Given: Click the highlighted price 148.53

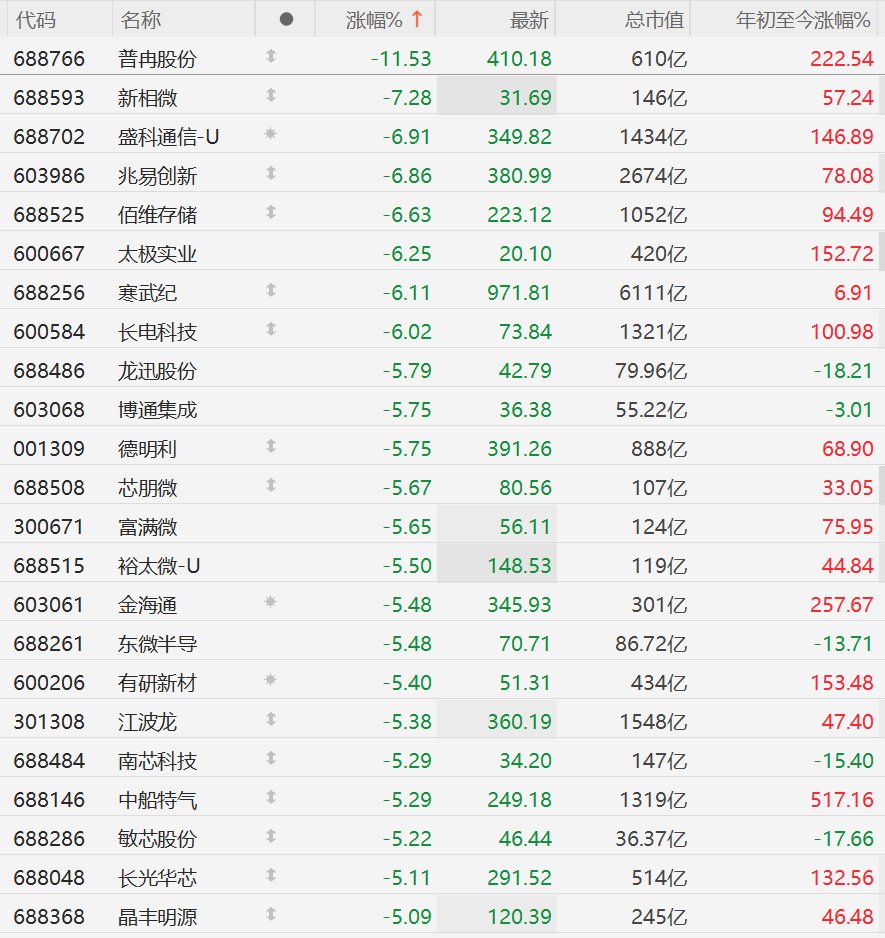Looking at the screenshot, I should [519, 566].
